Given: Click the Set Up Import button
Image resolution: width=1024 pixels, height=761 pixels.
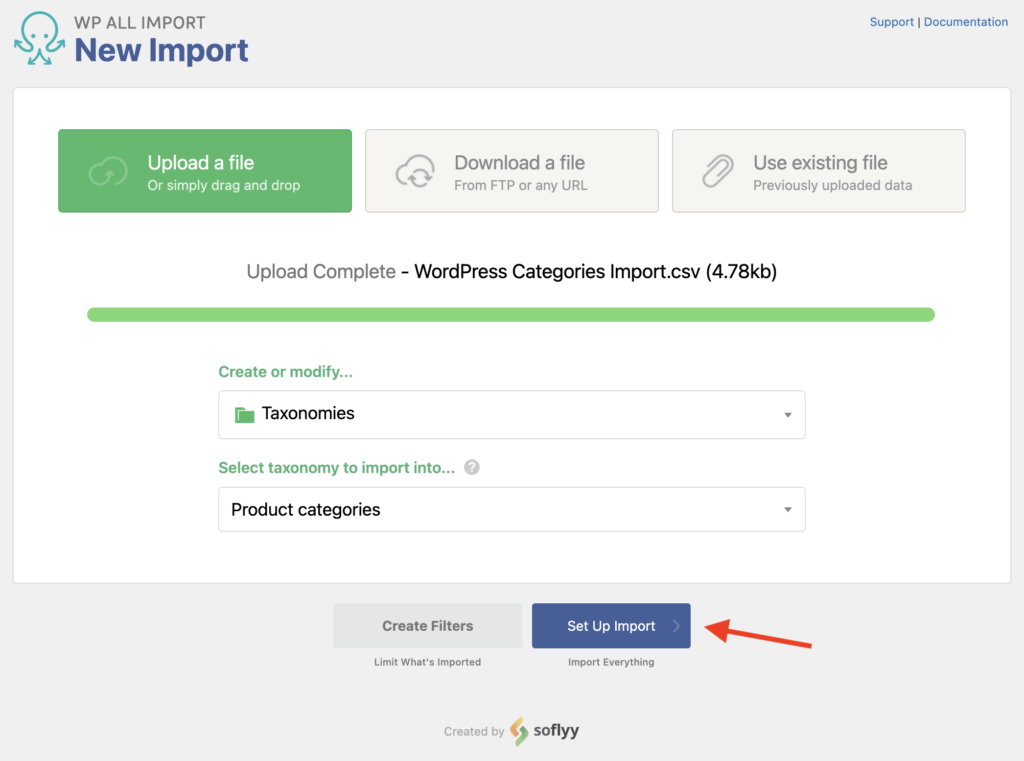Looking at the screenshot, I should click(611, 626).
